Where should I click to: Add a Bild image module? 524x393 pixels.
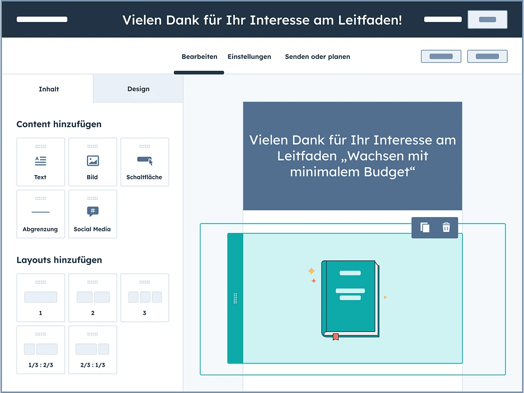click(x=93, y=162)
